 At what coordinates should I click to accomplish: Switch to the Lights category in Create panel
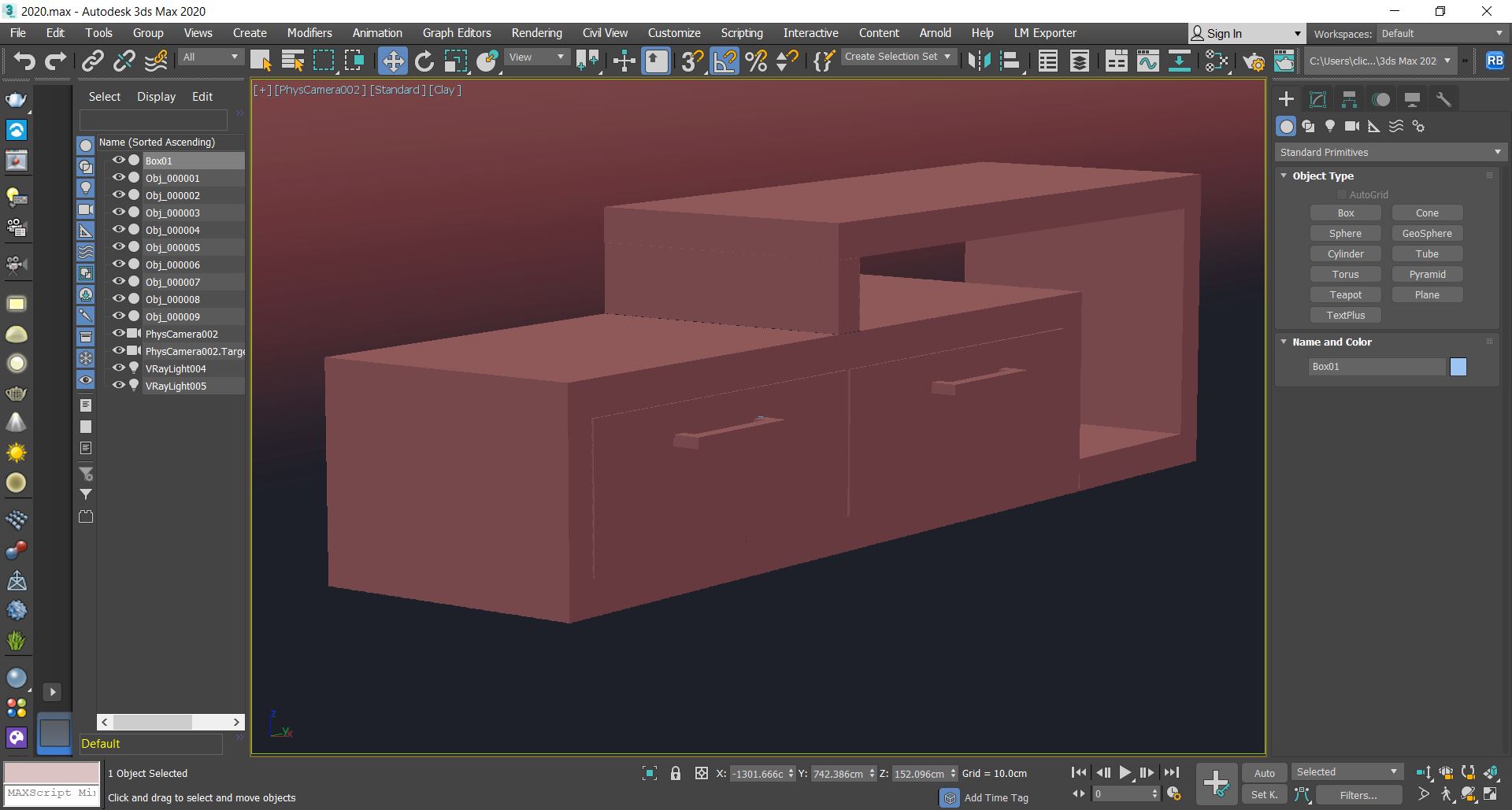click(x=1331, y=126)
